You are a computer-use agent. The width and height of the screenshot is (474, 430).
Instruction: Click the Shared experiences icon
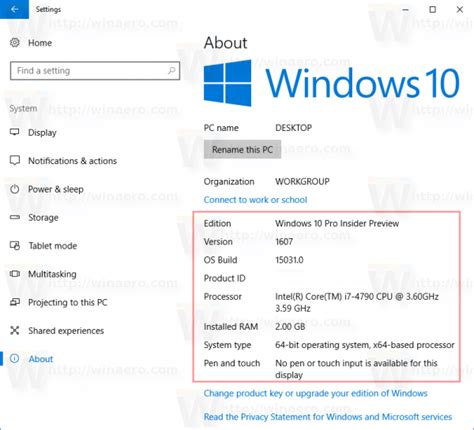click(15, 331)
